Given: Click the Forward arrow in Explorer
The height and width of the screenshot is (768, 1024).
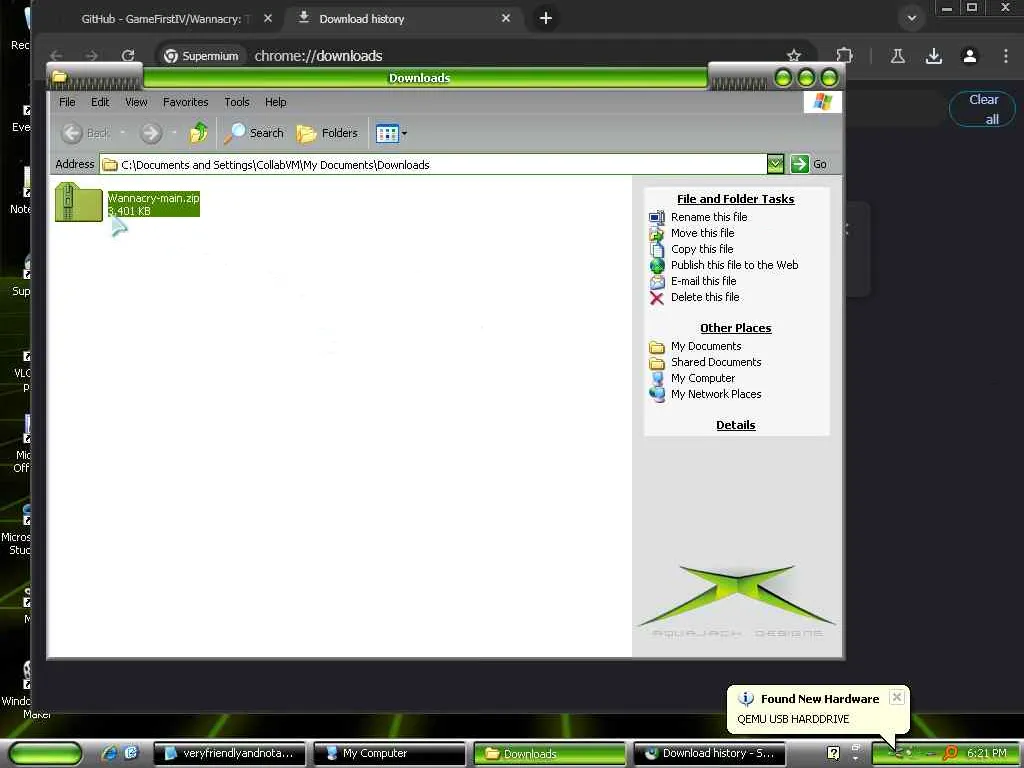Looking at the screenshot, I should [x=151, y=133].
